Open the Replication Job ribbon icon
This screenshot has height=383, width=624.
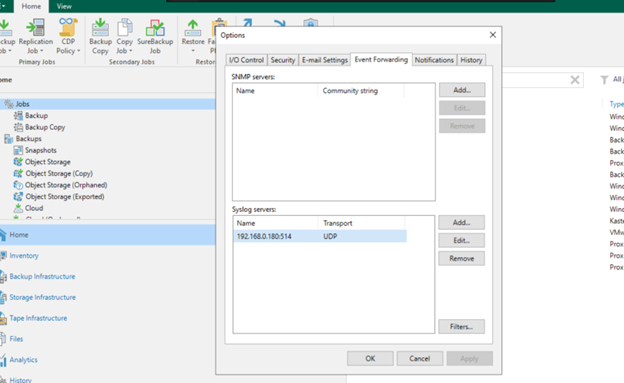[35, 27]
